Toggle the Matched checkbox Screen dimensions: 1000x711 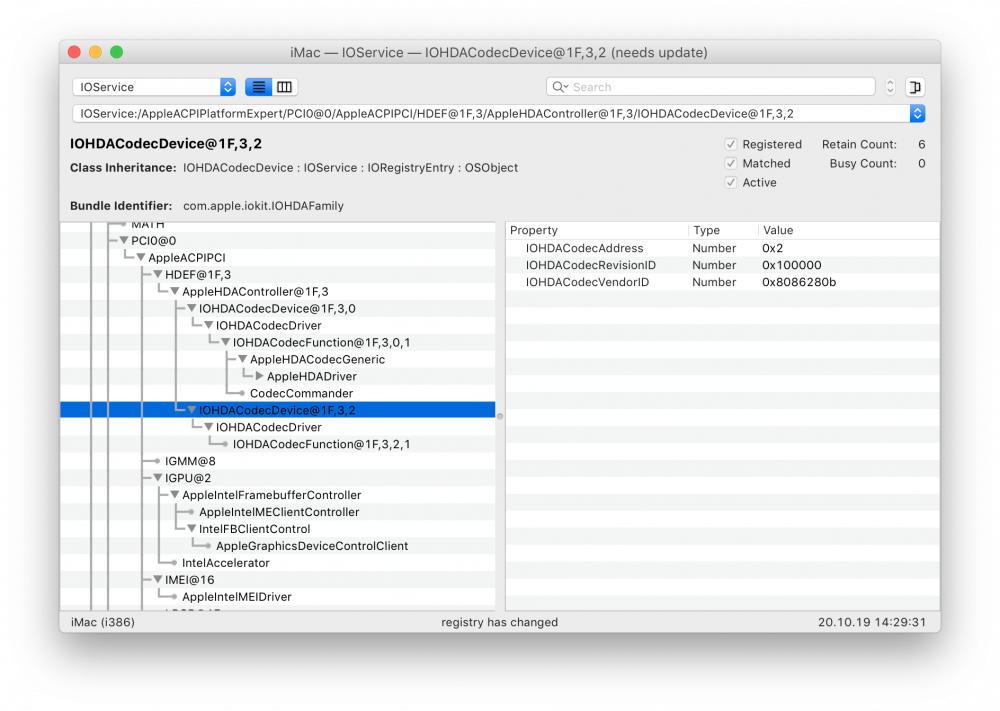tap(731, 163)
